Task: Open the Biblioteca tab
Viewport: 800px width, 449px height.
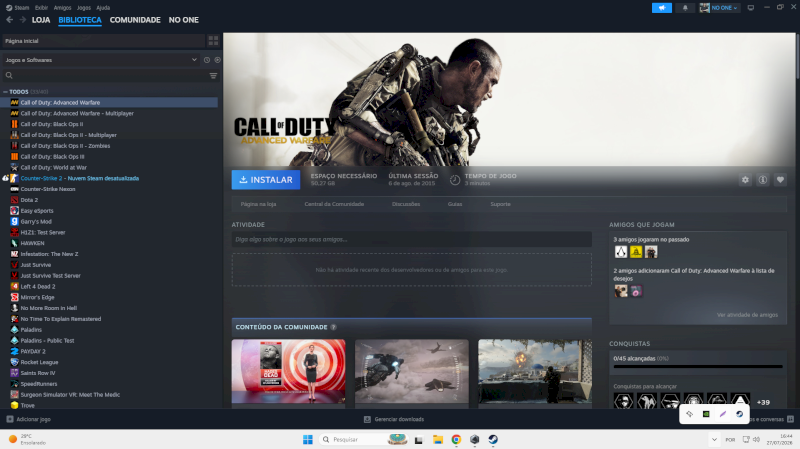Action: pos(80,20)
